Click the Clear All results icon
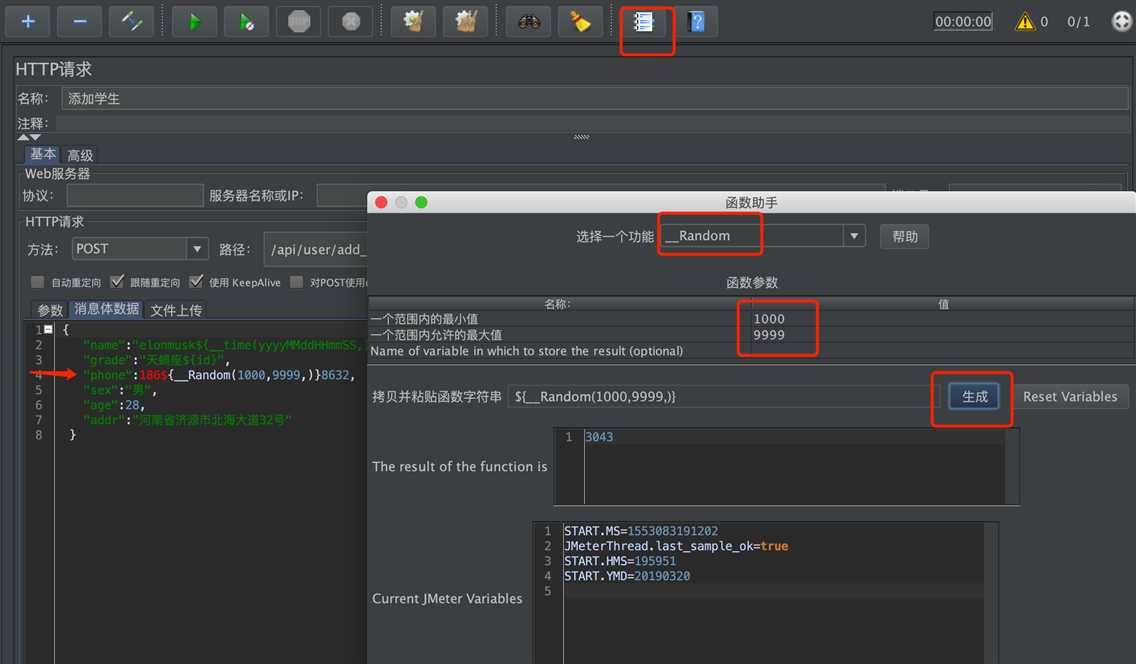 [x=465, y=22]
